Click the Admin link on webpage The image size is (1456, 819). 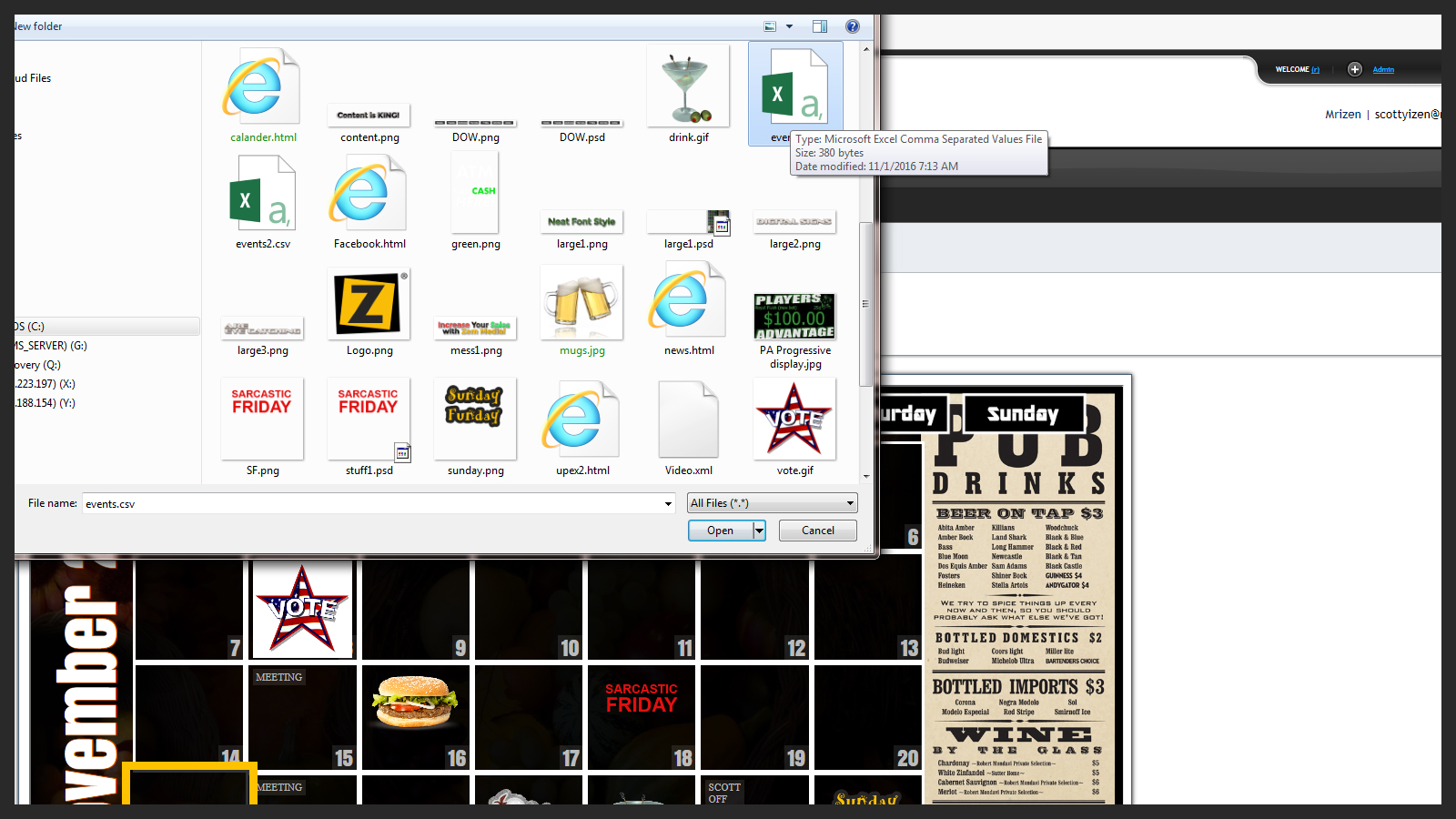pyautogui.click(x=1383, y=70)
